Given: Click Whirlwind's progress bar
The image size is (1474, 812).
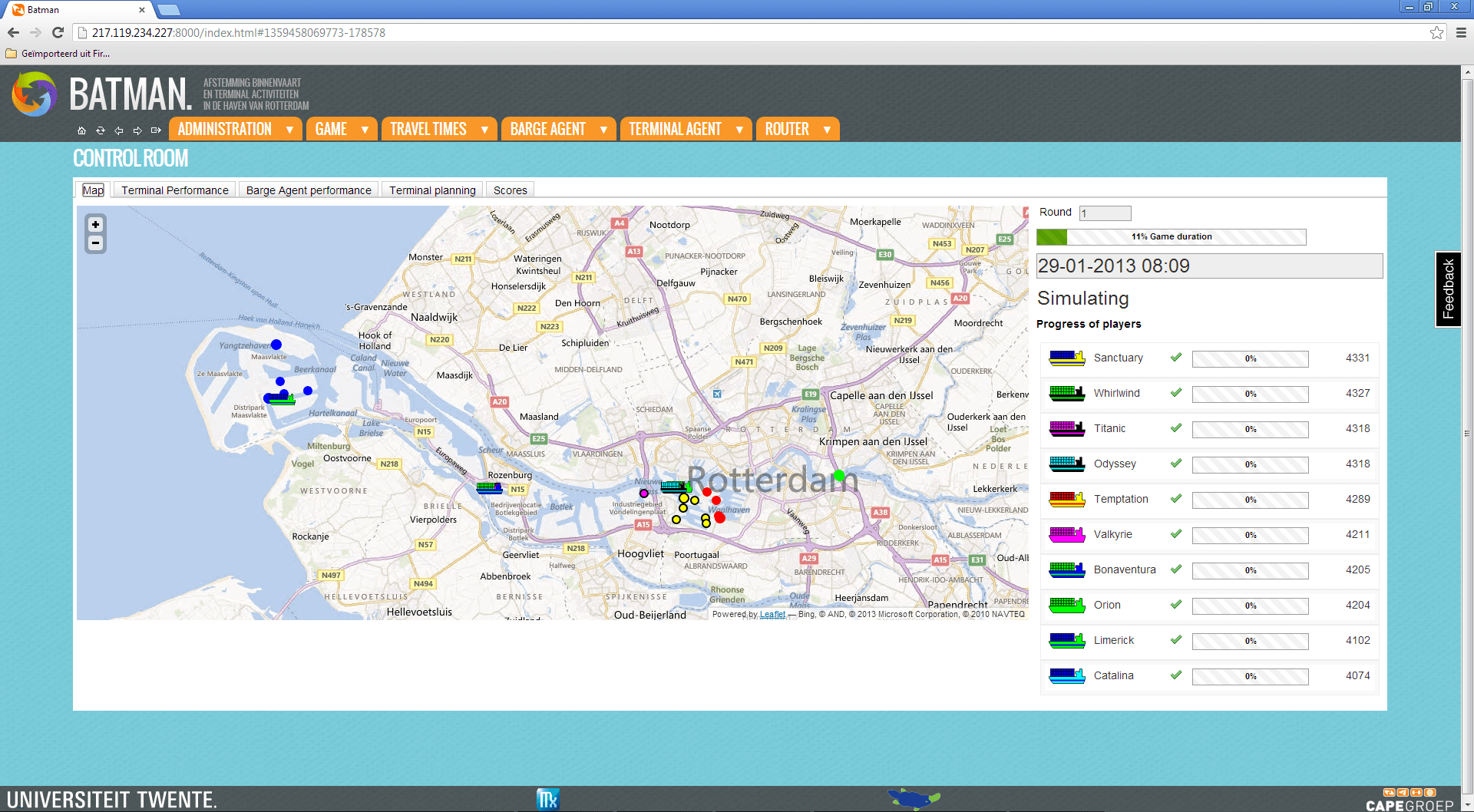Looking at the screenshot, I should (1251, 394).
